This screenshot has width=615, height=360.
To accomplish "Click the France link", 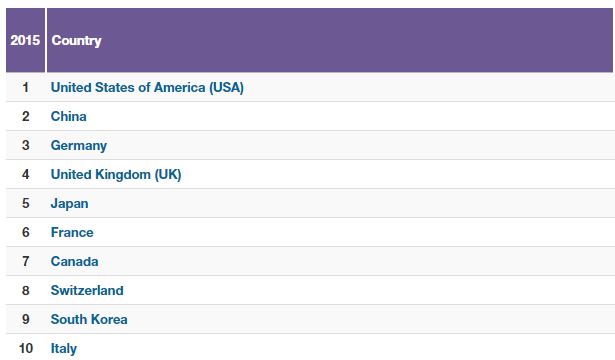I will pos(72,232).
